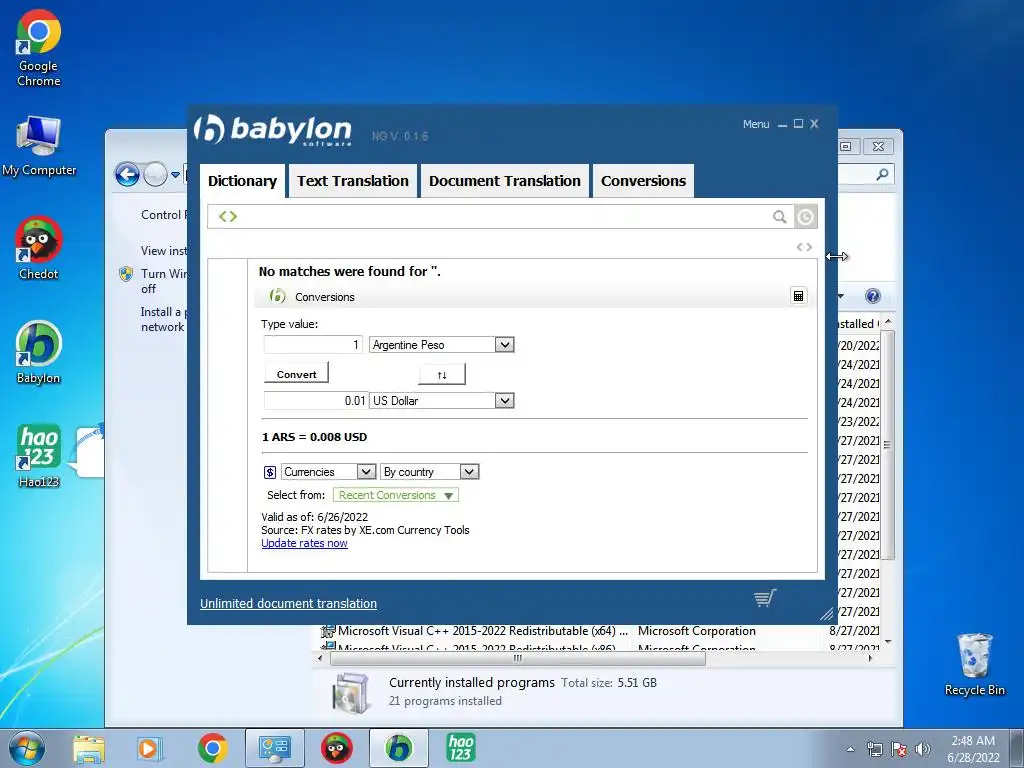The height and width of the screenshot is (768, 1024).
Task: Select the Babylon desktop shortcut
Action: (39, 353)
